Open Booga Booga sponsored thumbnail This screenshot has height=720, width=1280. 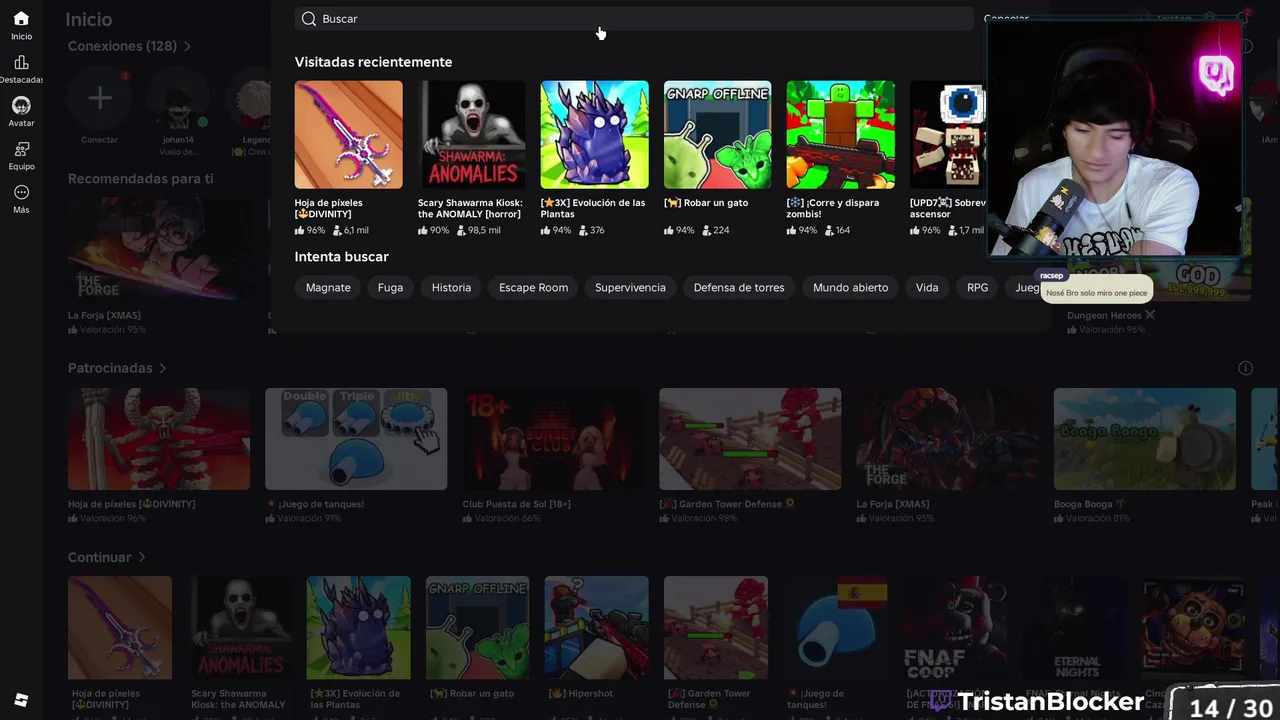[x=1144, y=439]
